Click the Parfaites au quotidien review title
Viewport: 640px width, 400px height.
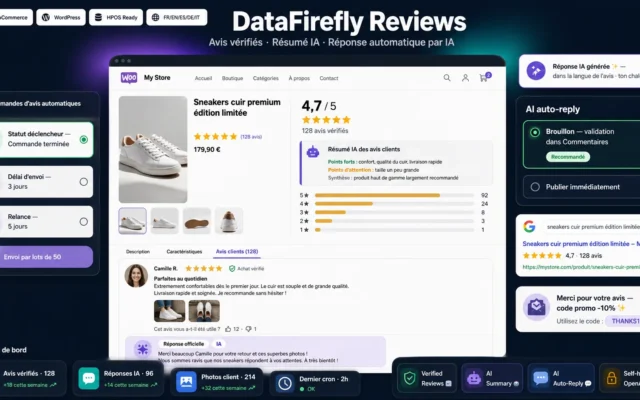(x=180, y=279)
